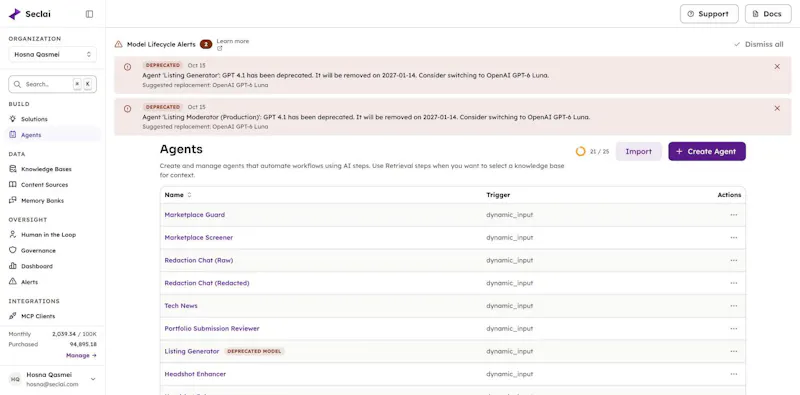Collapse sidebar with the panel toggle icon
The image size is (800, 395).
click(x=89, y=14)
